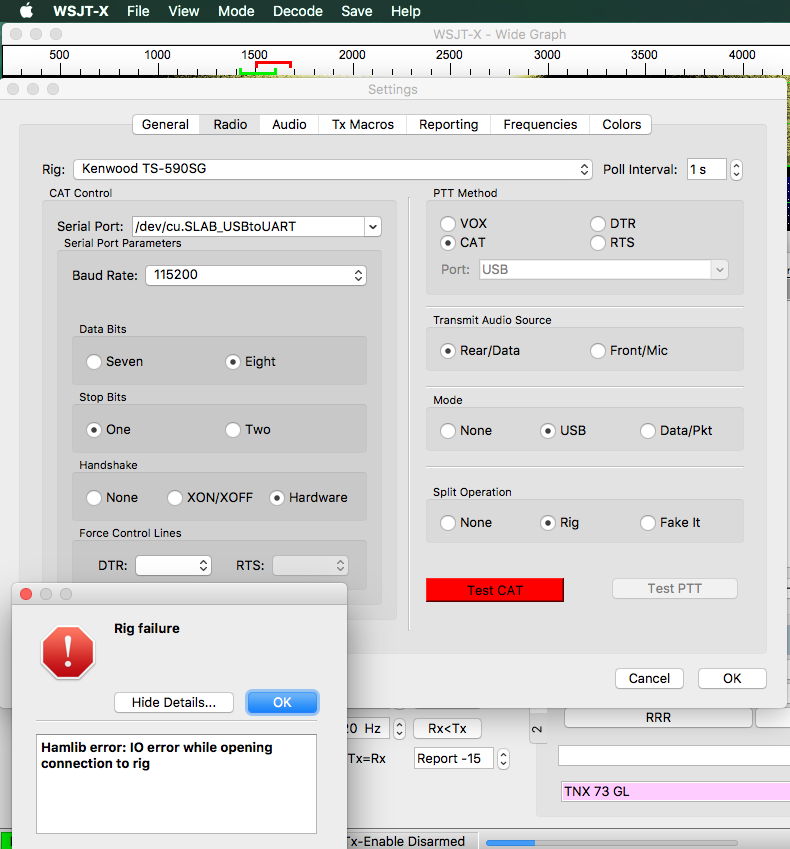The image size is (790, 849).
Task: Open the Save menu
Action: click(357, 11)
